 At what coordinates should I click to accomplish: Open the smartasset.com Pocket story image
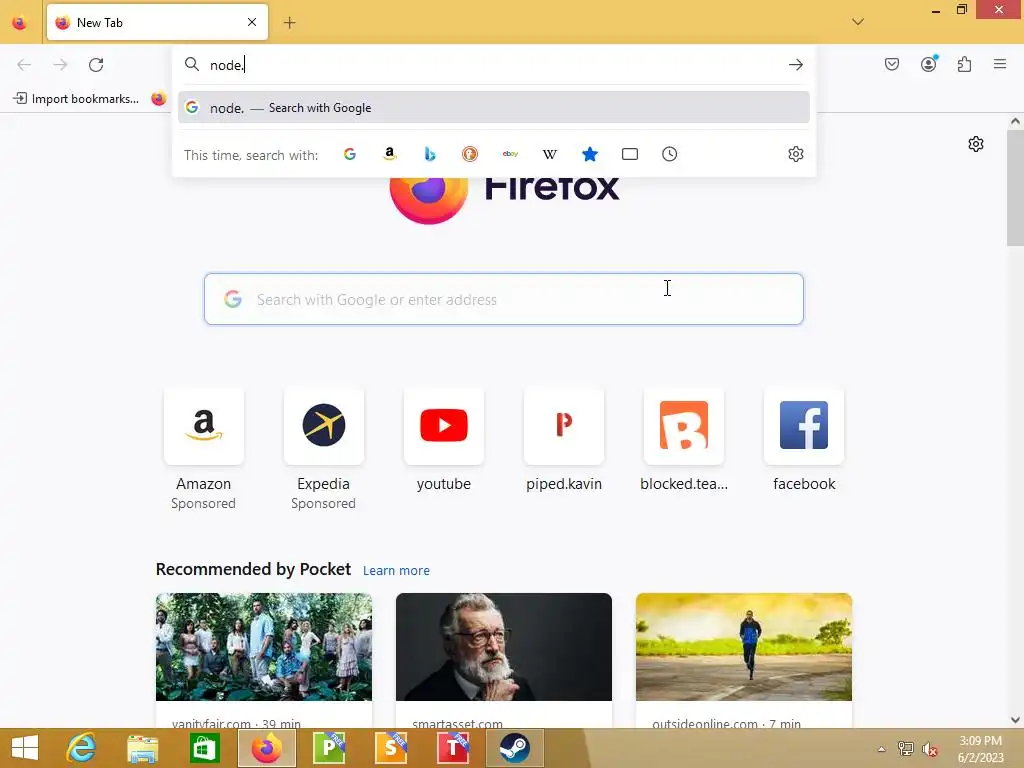pos(504,647)
